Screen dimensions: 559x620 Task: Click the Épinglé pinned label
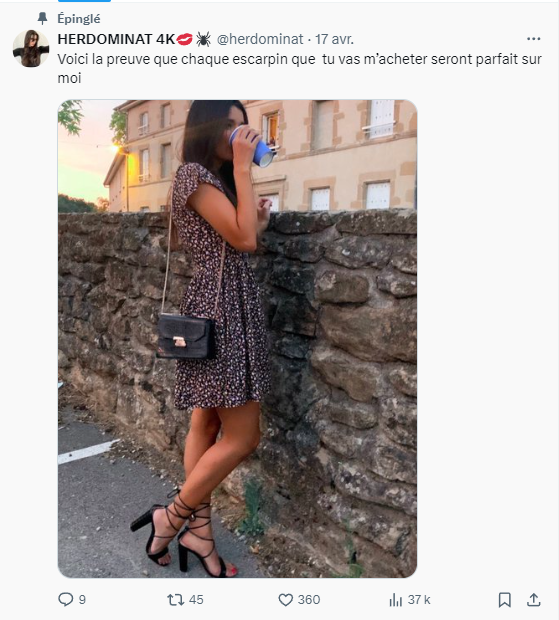coord(79,19)
